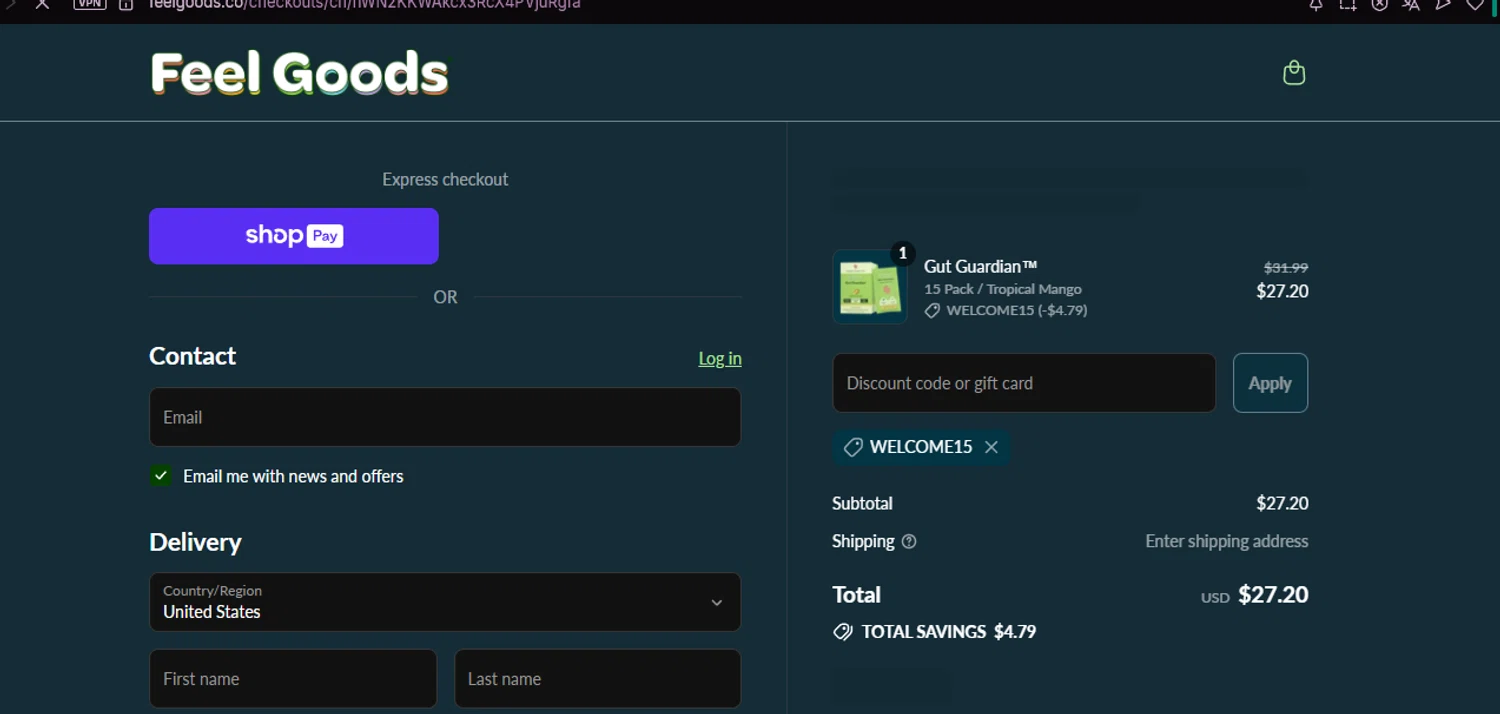
Task: Click the Gut Guardian product thumbnail
Action: pos(869,288)
